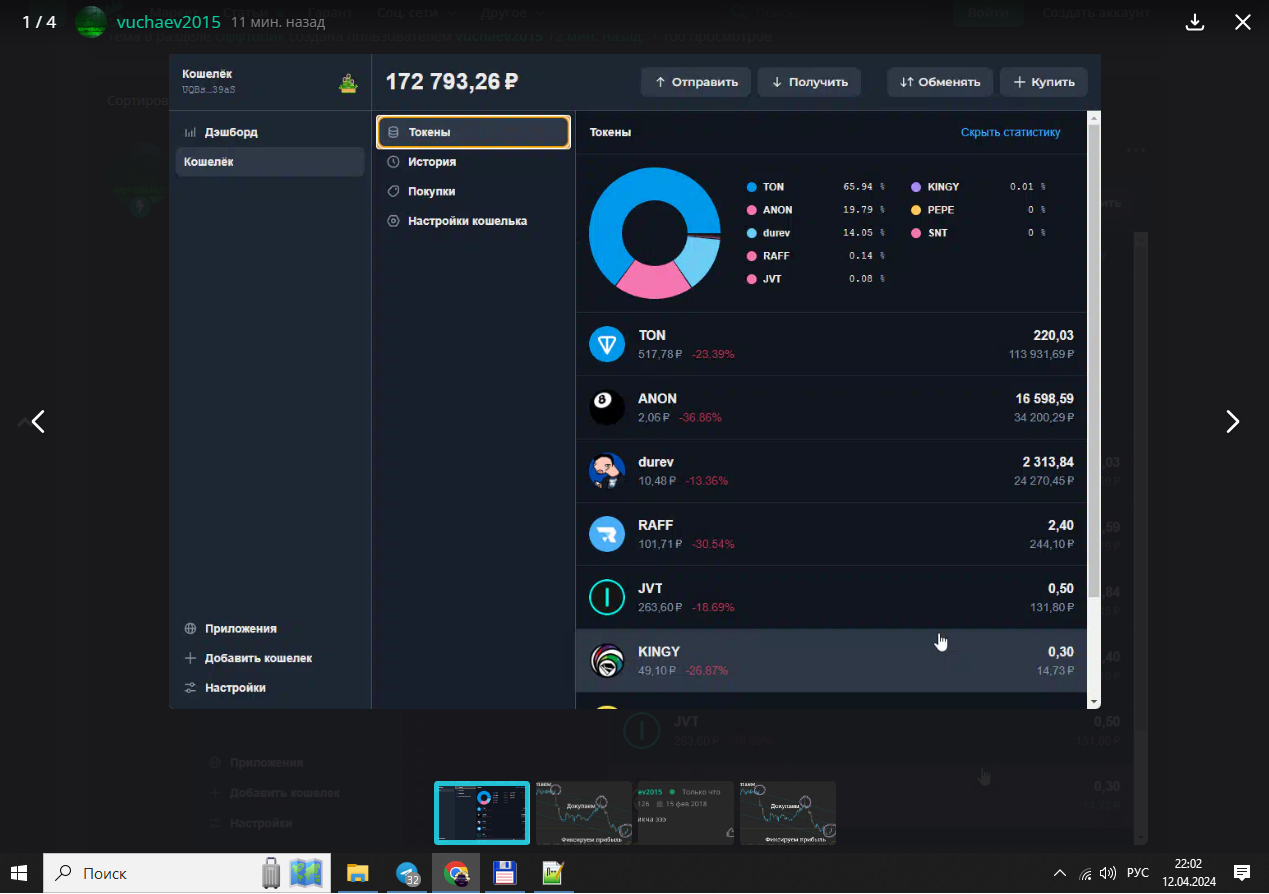This screenshot has height=894, width=1269.
Task: Click the ANON amount 16 598,59
Action: (1044, 398)
